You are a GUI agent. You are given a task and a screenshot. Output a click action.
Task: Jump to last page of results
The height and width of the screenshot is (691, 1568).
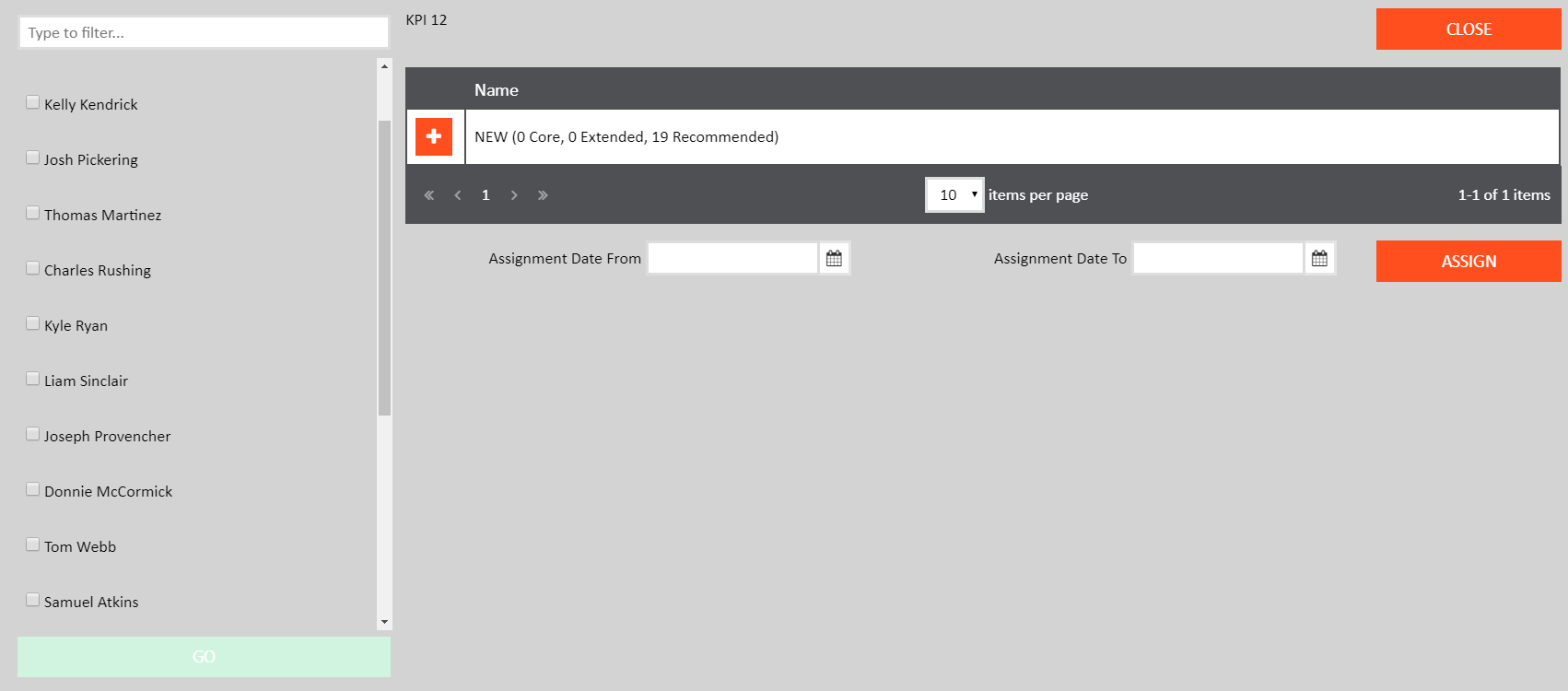(x=543, y=195)
